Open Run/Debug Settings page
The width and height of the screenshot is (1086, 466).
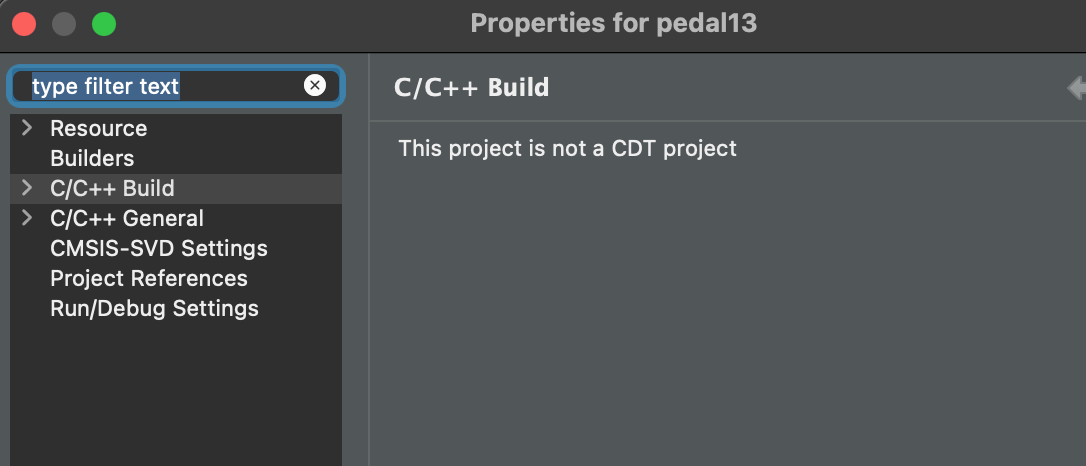tap(154, 308)
